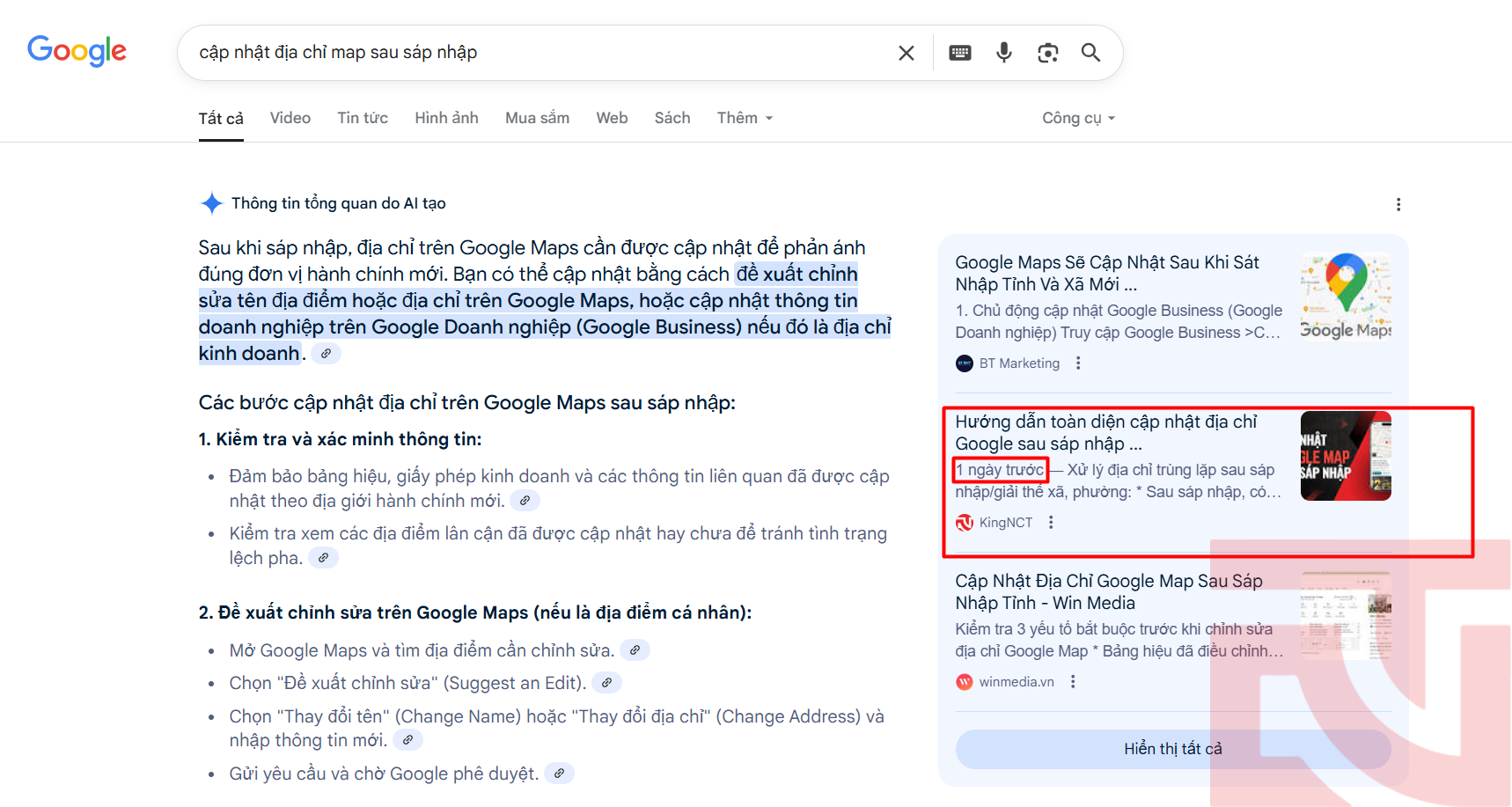This screenshot has height=807, width=1512.
Task: Open 'Cập Nhật Địa Chỉ Google Map Sau Sáp Nhập Tỉnh' result
Action: (1109, 591)
